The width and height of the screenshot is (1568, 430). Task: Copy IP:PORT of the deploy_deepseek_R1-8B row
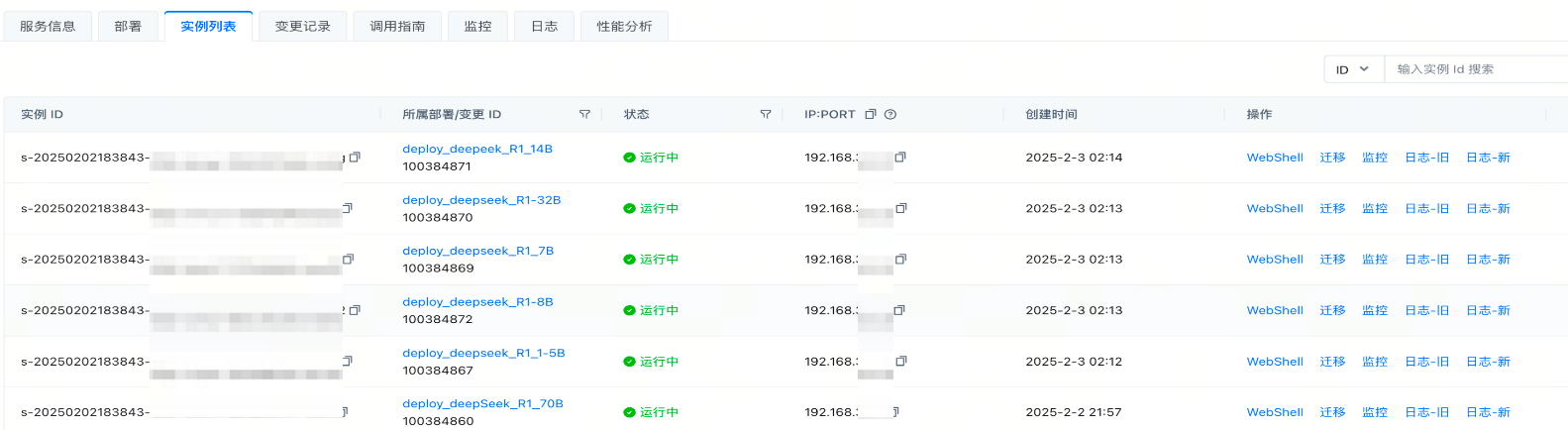(899, 310)
